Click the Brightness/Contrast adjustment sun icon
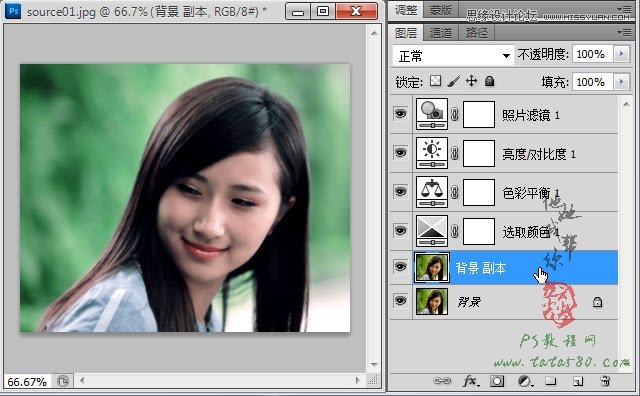The height and width of the screenshot is (396, 640). coord(432,153)
